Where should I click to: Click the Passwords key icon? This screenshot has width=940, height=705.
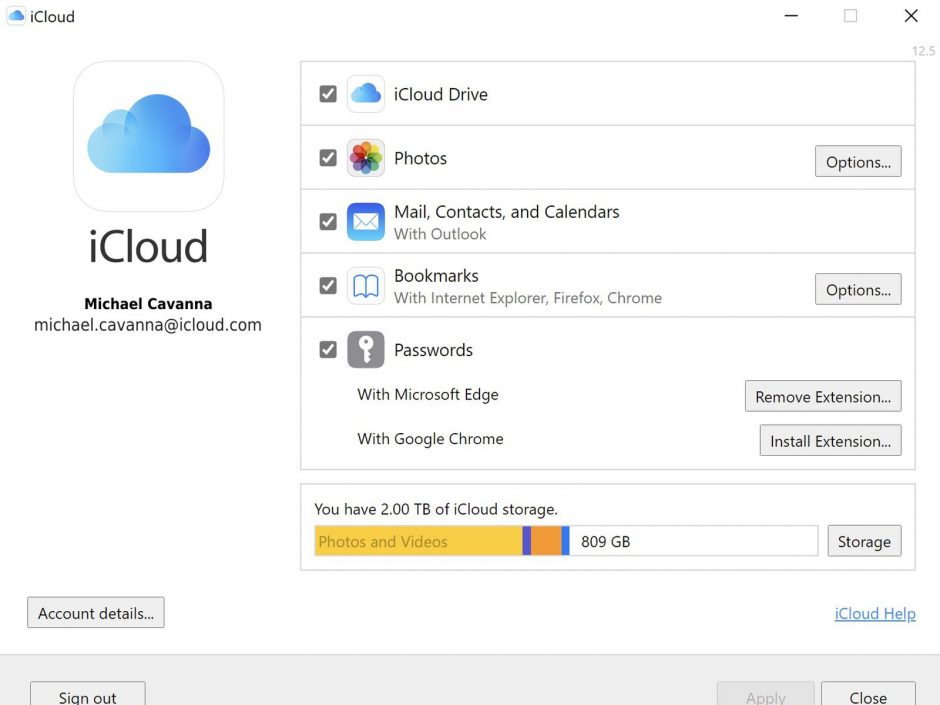(x=365, y=350)
